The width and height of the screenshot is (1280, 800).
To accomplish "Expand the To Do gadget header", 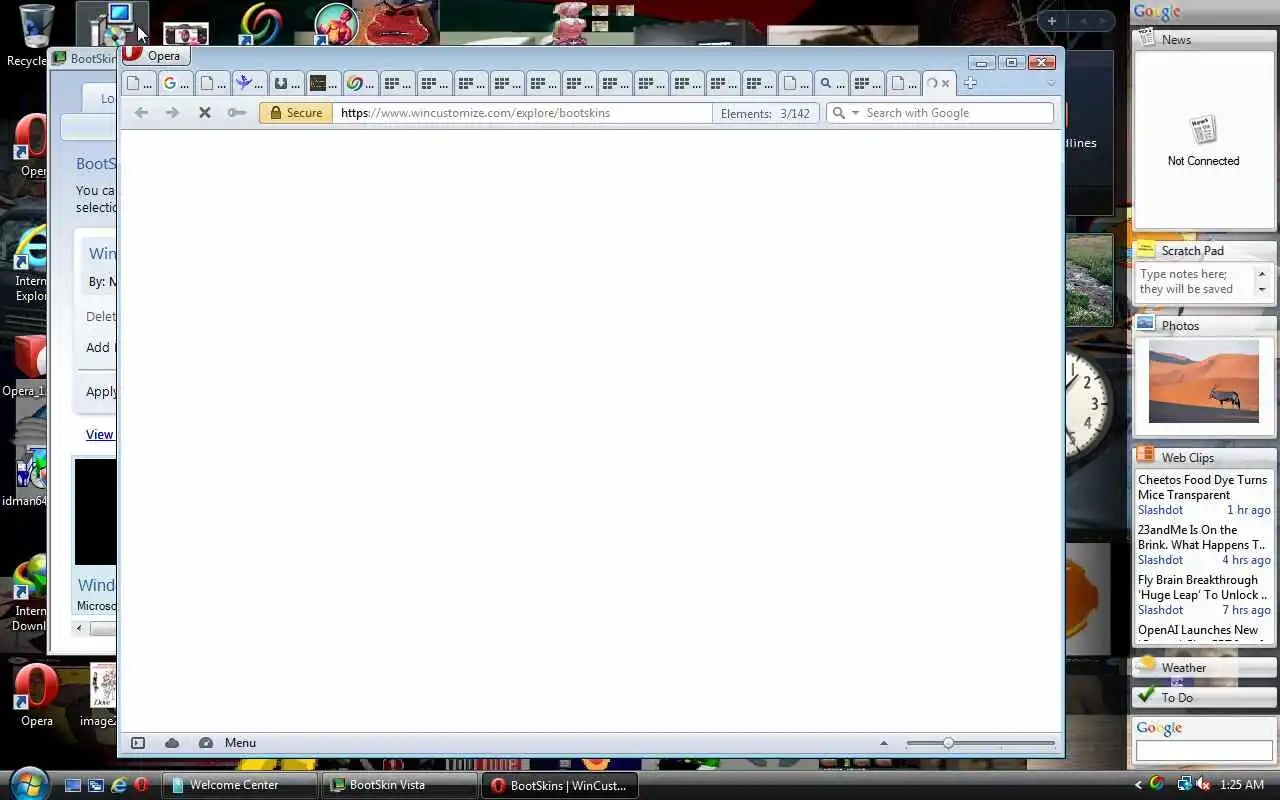I will point(1204,697).
